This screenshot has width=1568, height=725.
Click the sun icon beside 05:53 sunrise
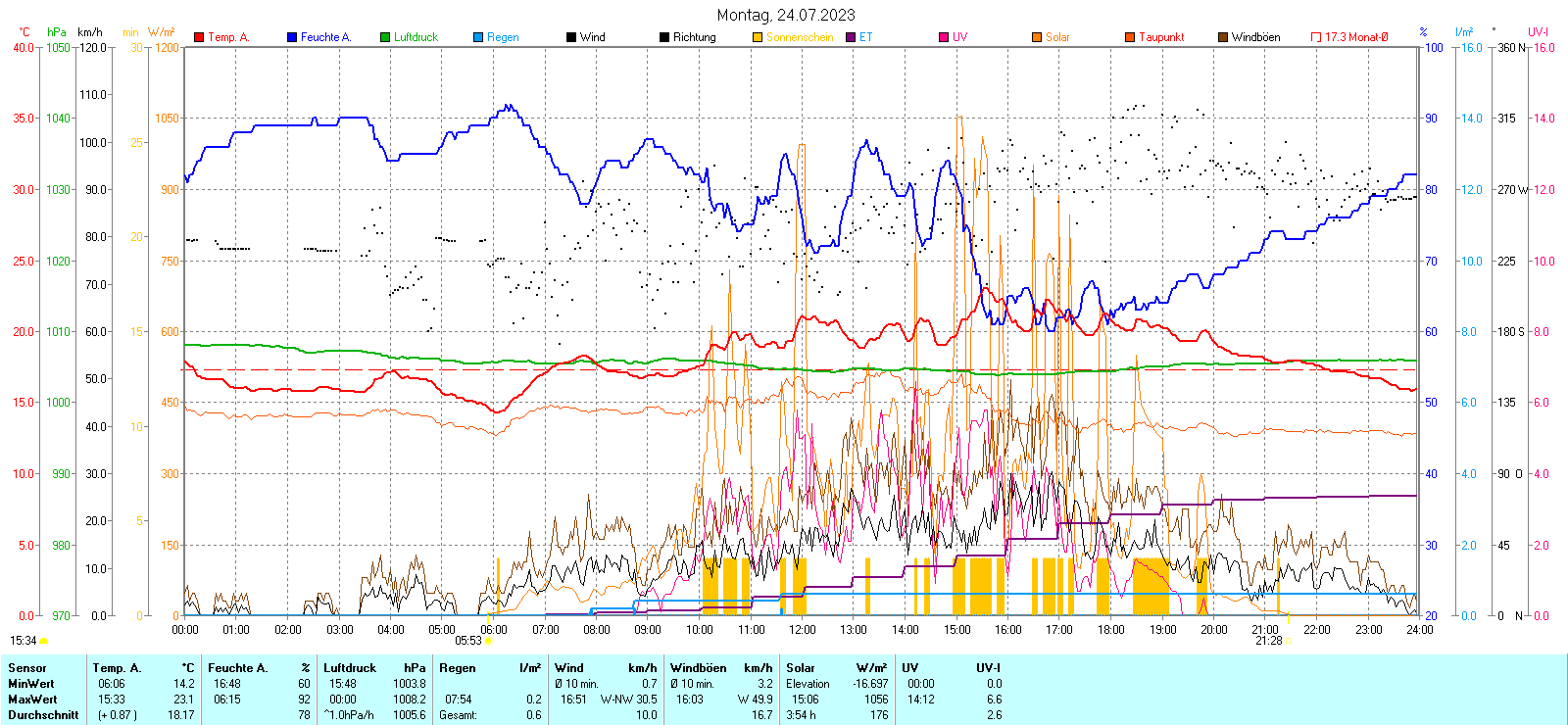(489, 641)
